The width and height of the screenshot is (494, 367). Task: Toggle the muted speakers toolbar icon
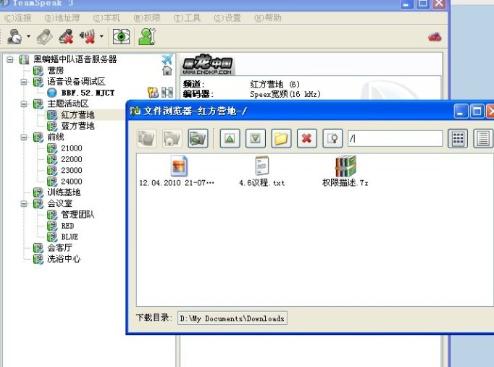pos(87,37)
